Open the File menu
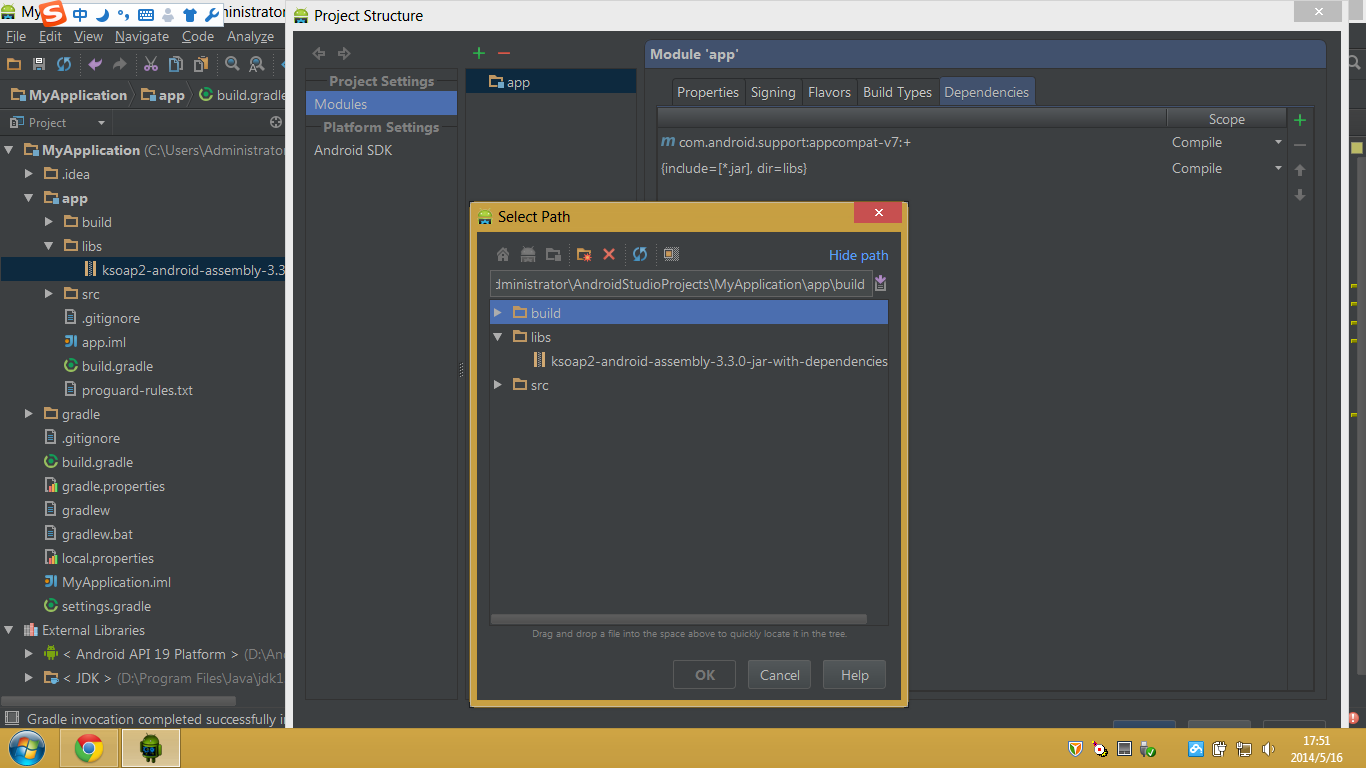1366x768 pixels. tap(16, 36)
